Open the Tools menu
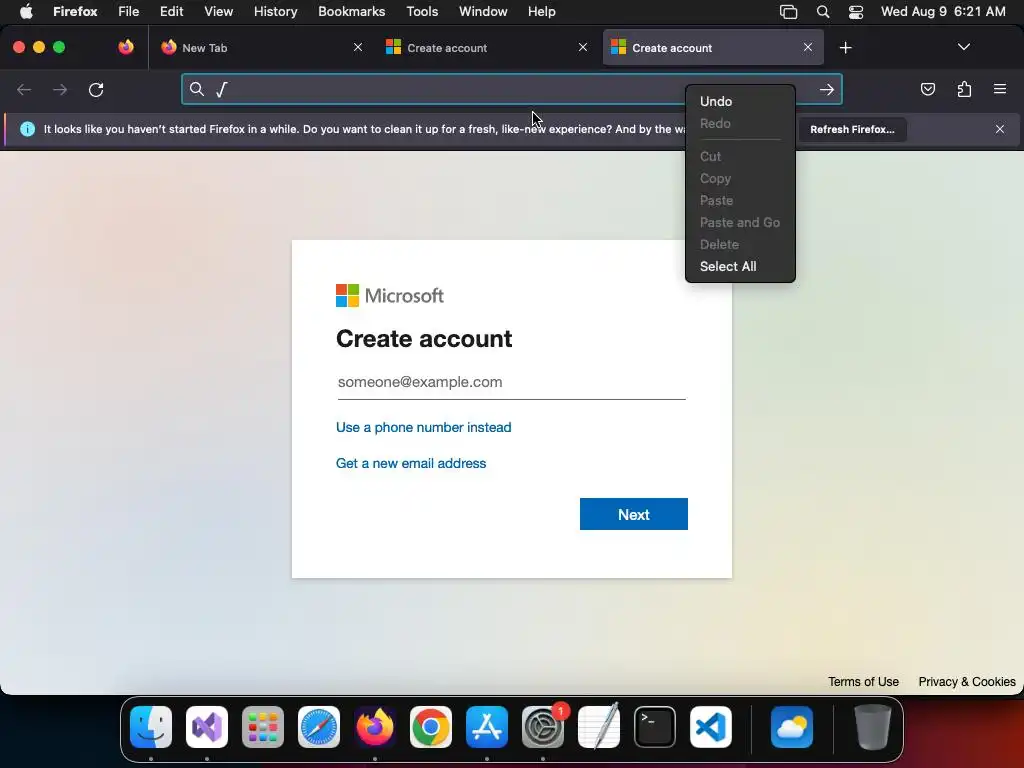The image size is (1024, 768). point(422,11)
